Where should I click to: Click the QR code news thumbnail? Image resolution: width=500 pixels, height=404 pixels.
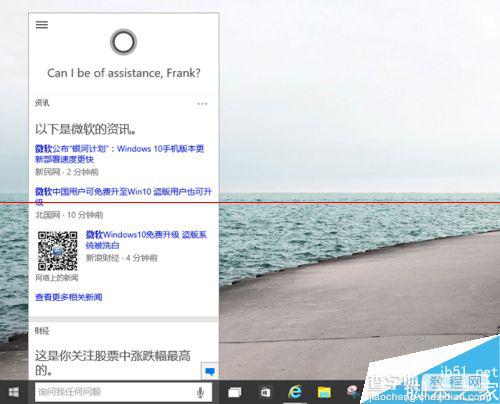(x=57, y=251)
